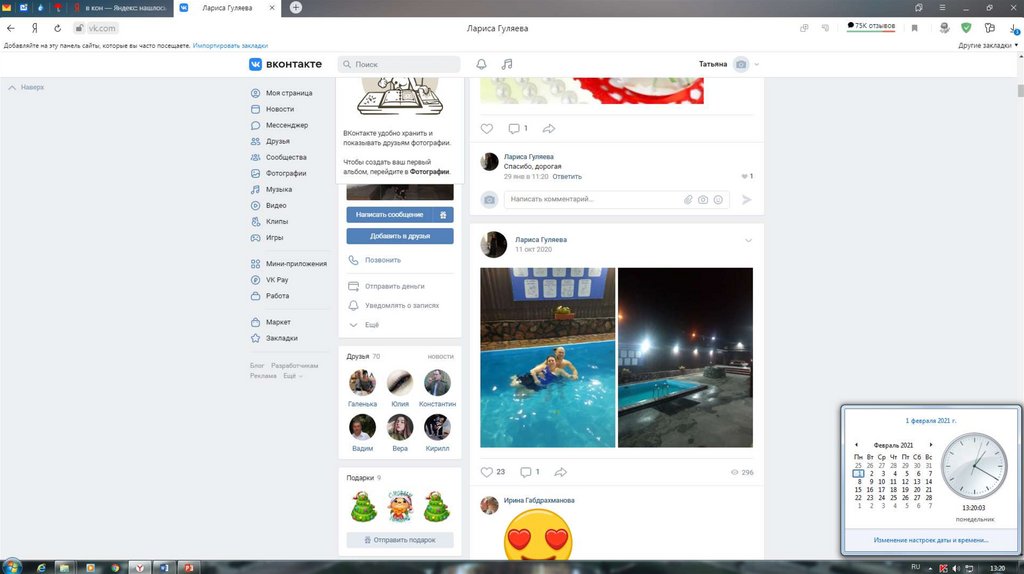This screenshot has height=574, width=1024.
Task: Share the pool photos post
Action: click(560, 472)
